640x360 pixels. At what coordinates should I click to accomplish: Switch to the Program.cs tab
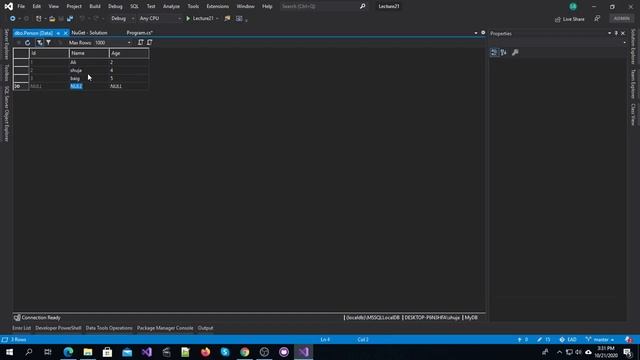(x=140, y=33)
